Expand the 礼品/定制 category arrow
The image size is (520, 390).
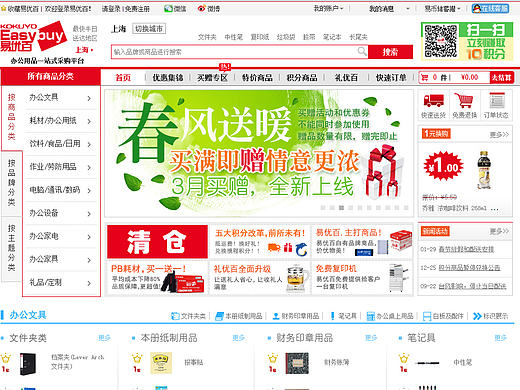[89, 283]
